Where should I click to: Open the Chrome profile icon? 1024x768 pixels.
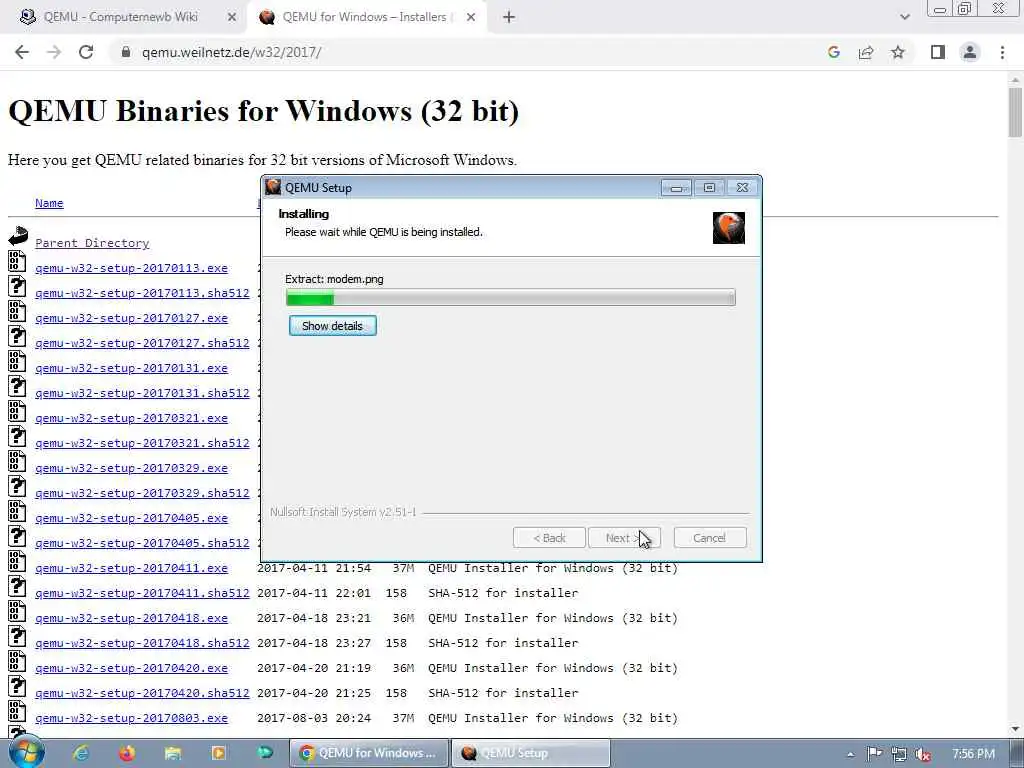(x=970, y=52)
